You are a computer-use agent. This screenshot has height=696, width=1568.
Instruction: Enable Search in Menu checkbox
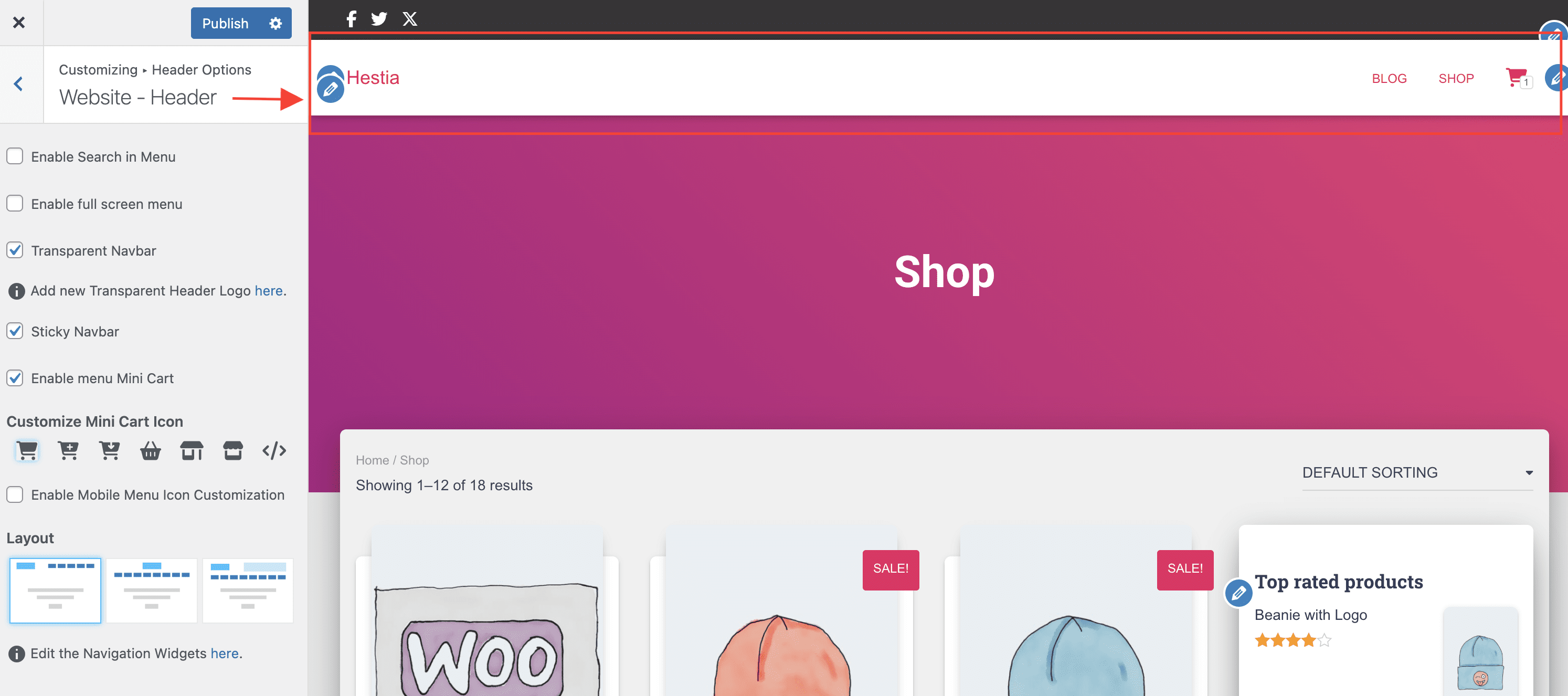coord(15,156)
